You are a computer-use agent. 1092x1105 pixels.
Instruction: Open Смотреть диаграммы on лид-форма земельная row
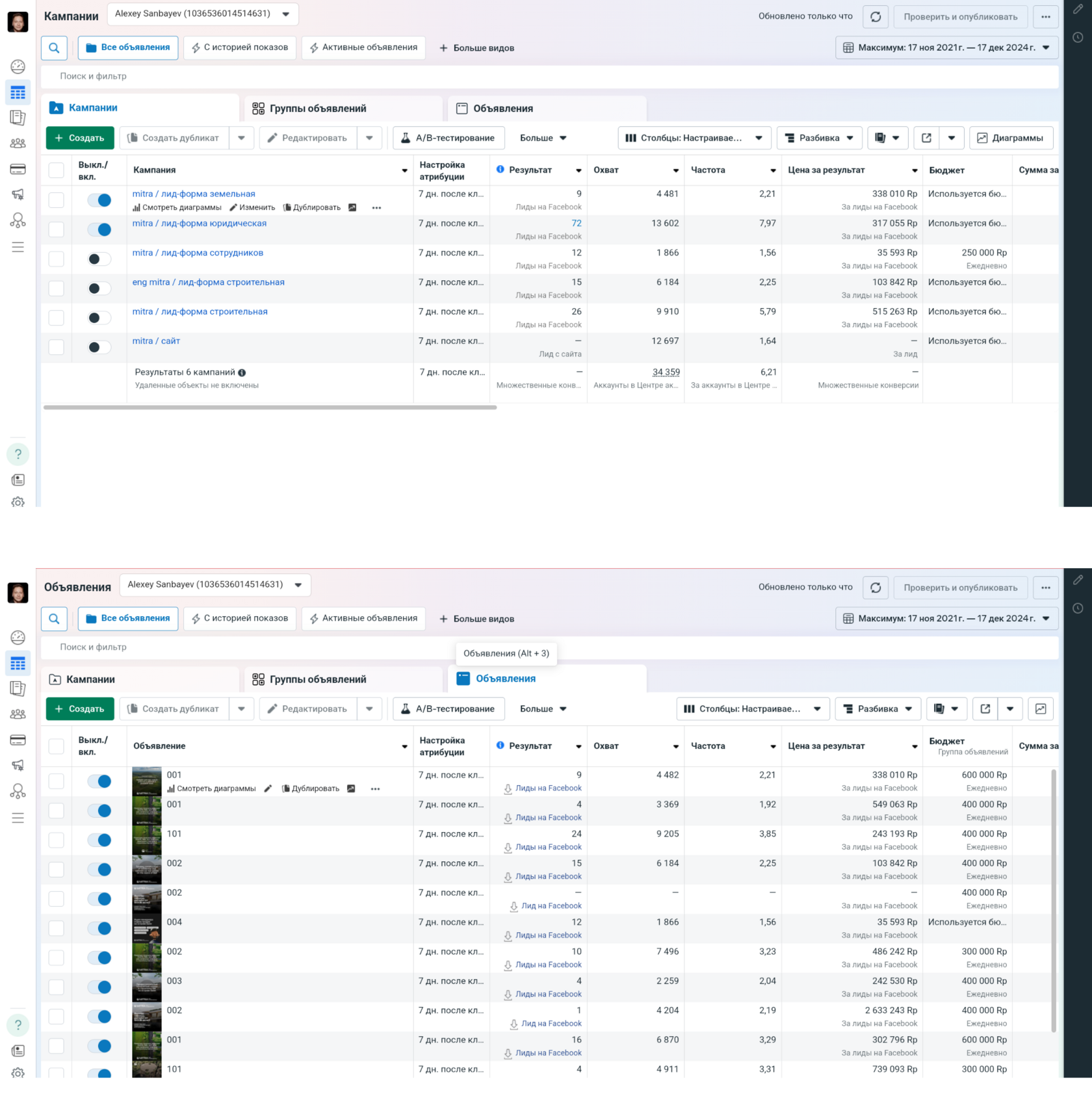click(x=177, y=208)
